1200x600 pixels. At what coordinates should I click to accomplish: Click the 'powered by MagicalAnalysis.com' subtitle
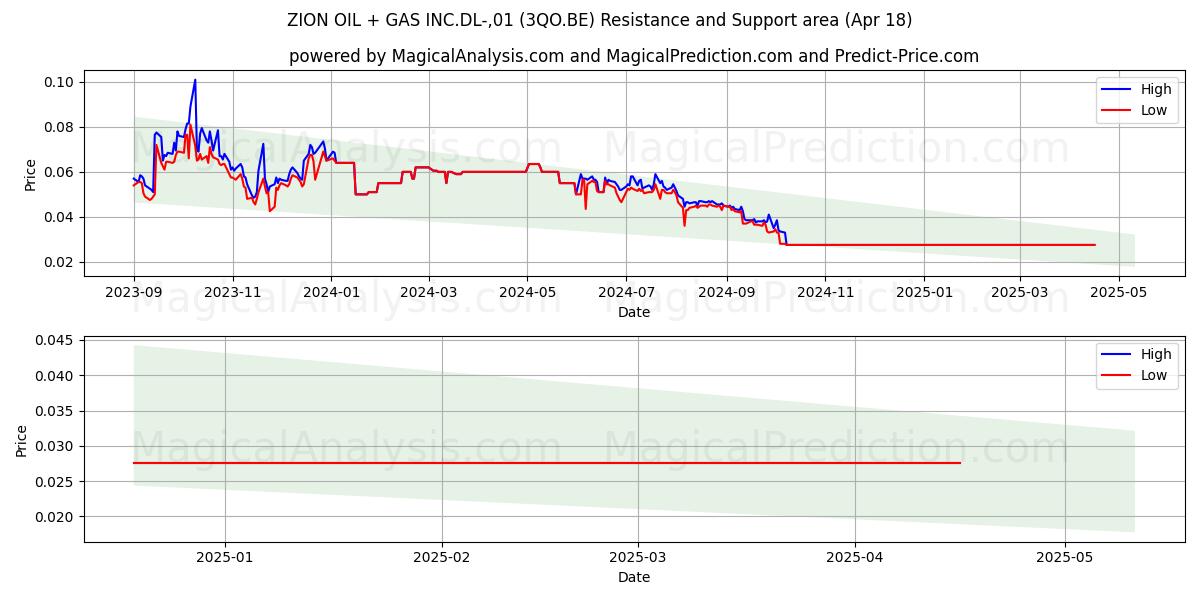click(x=634, y=56)
